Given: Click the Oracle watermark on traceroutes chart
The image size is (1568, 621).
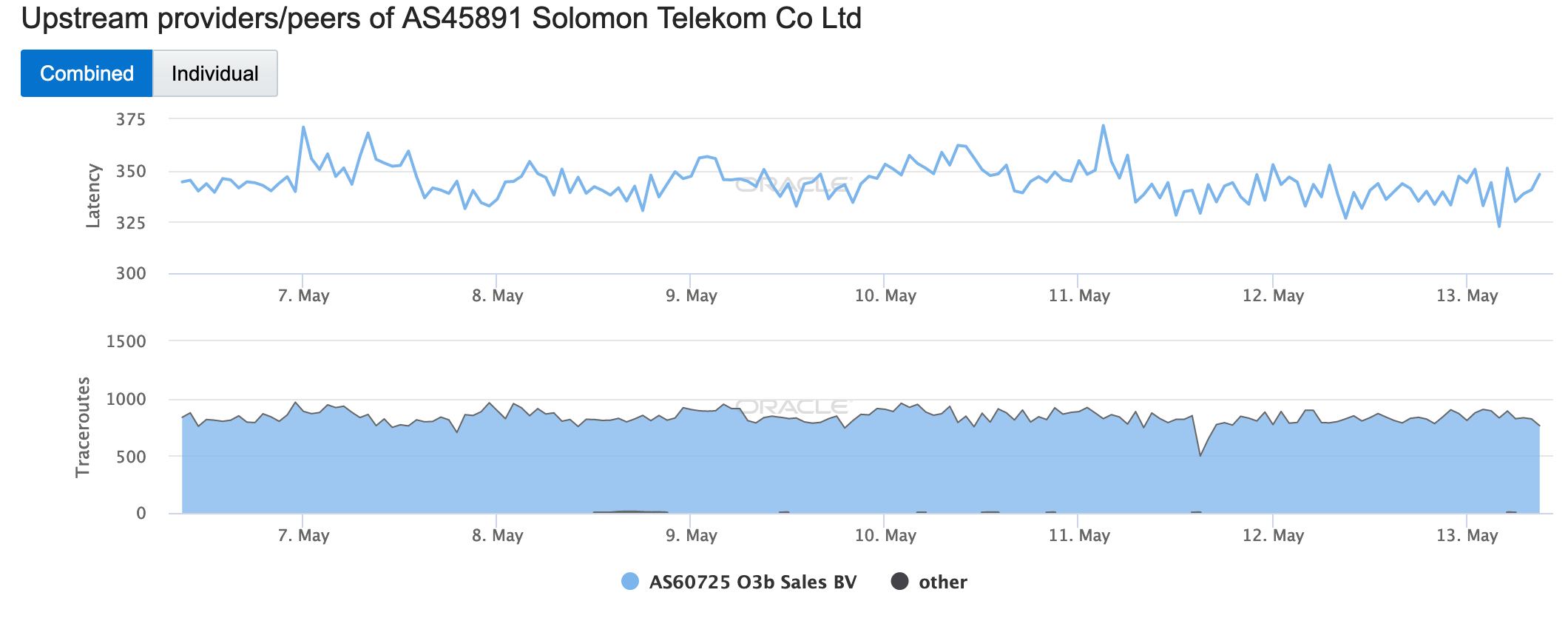Looking at the screenshot, I should 794,406.
